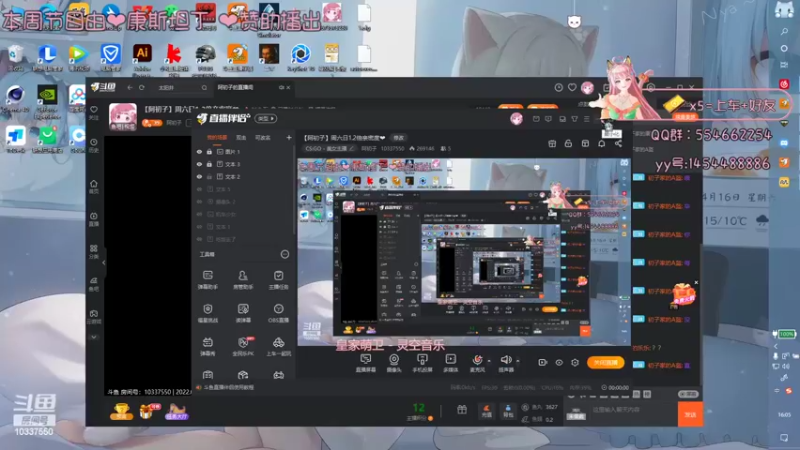
Task: Open 首页 home in Douyu left sidebar
Action: pos(94,186)
